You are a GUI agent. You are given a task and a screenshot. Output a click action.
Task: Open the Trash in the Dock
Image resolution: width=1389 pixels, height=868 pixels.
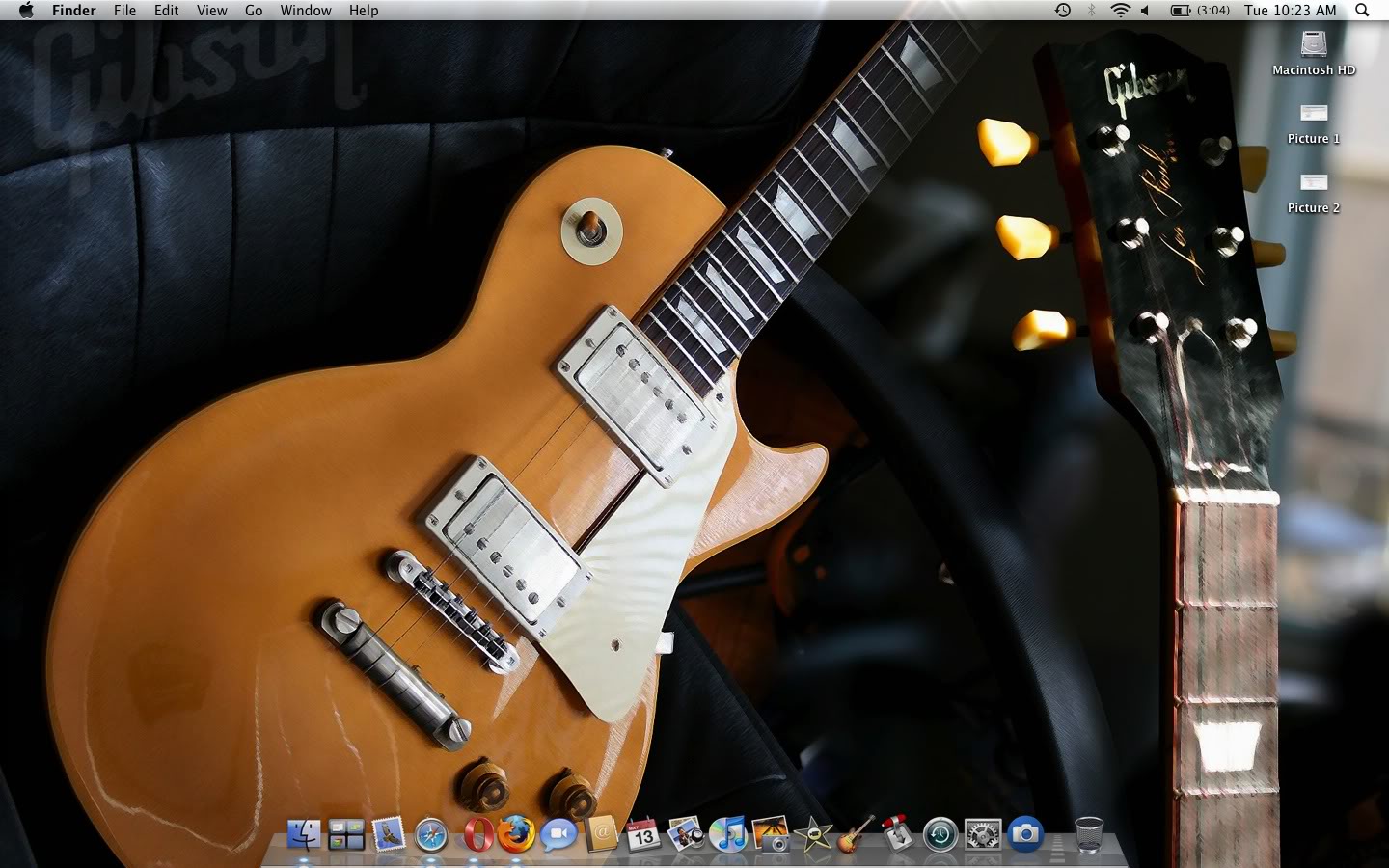1088,833
